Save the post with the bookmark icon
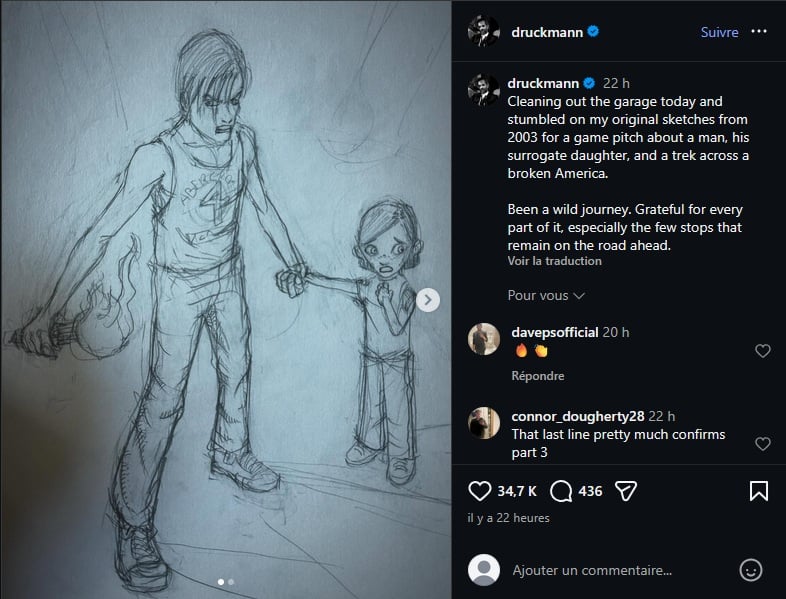This screenshot has height=599, width=786. click(759, 491)
